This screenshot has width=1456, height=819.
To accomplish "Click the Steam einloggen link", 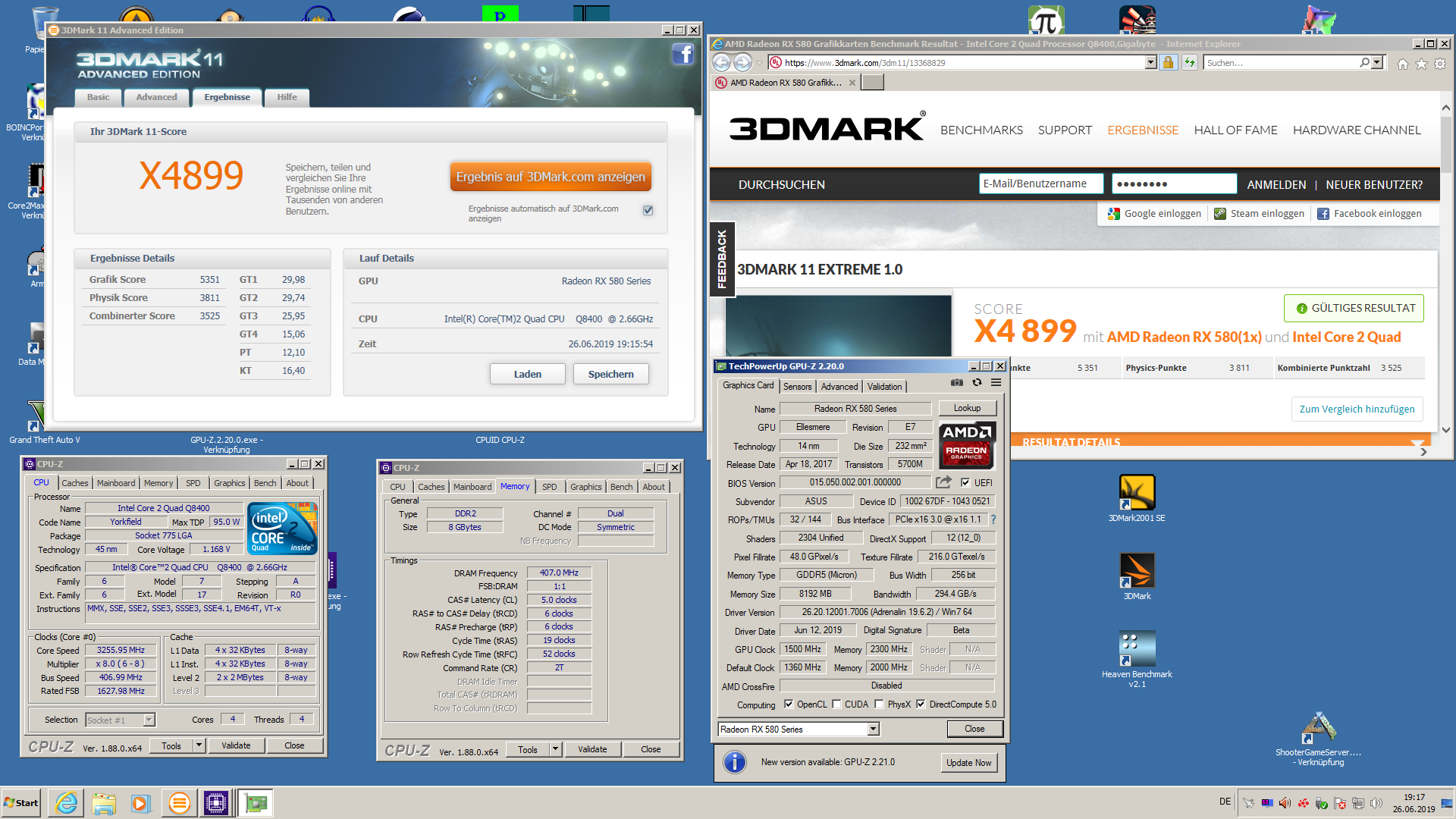I will 1259,214.
